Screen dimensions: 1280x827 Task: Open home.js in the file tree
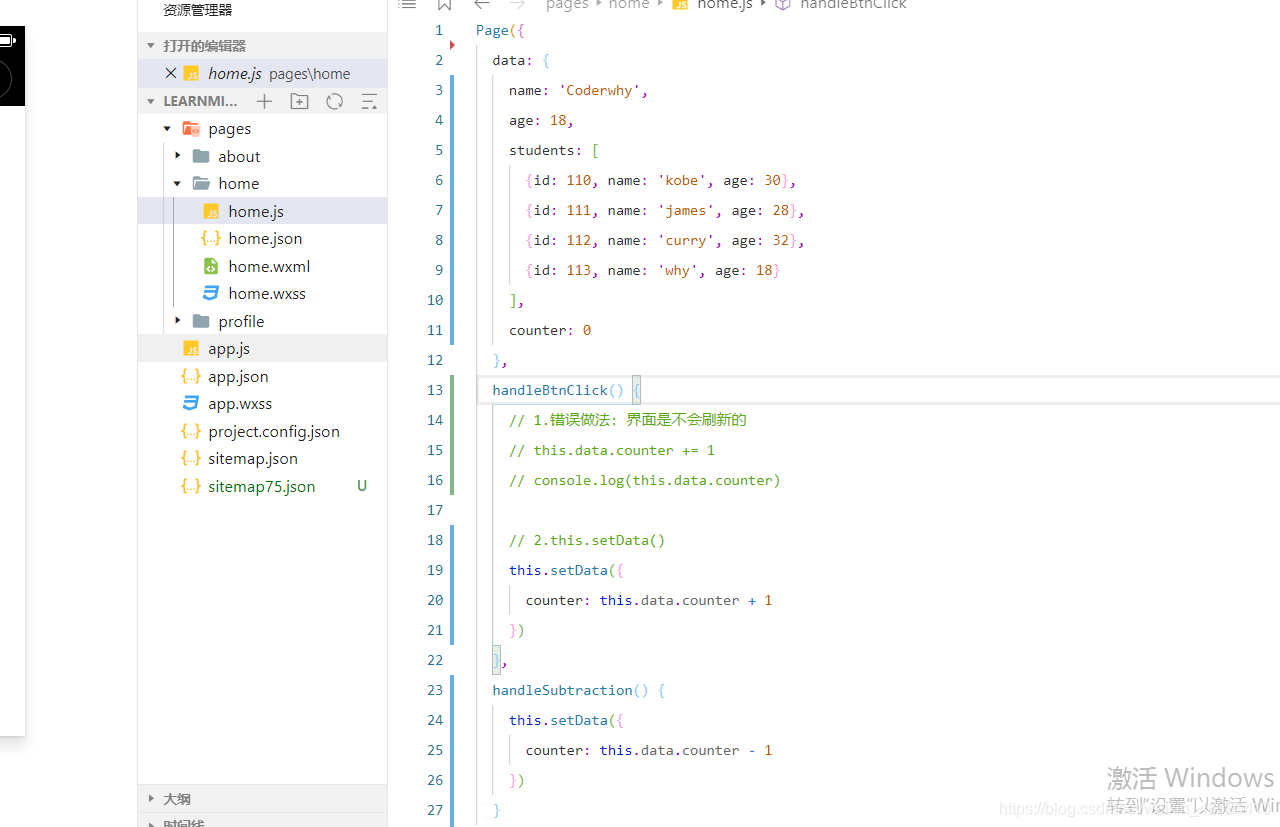point(262,211)
